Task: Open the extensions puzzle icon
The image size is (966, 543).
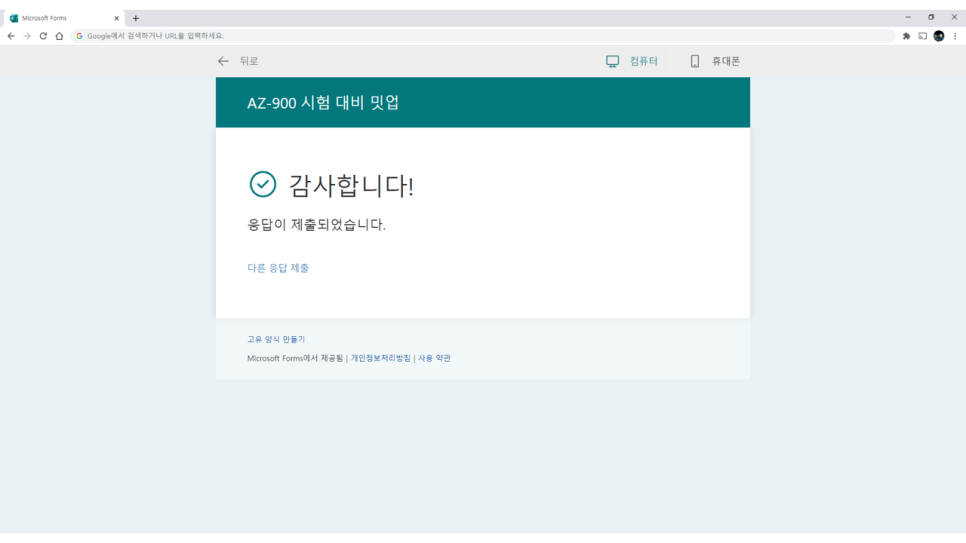Action: click(906, 36)
